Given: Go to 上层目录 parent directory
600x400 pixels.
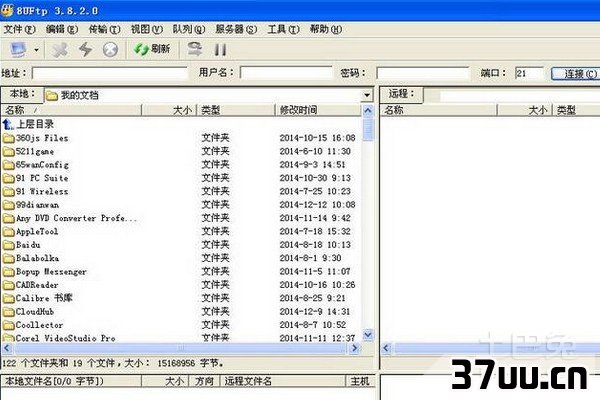Looking at the screenshot, I should coord(28,124).
